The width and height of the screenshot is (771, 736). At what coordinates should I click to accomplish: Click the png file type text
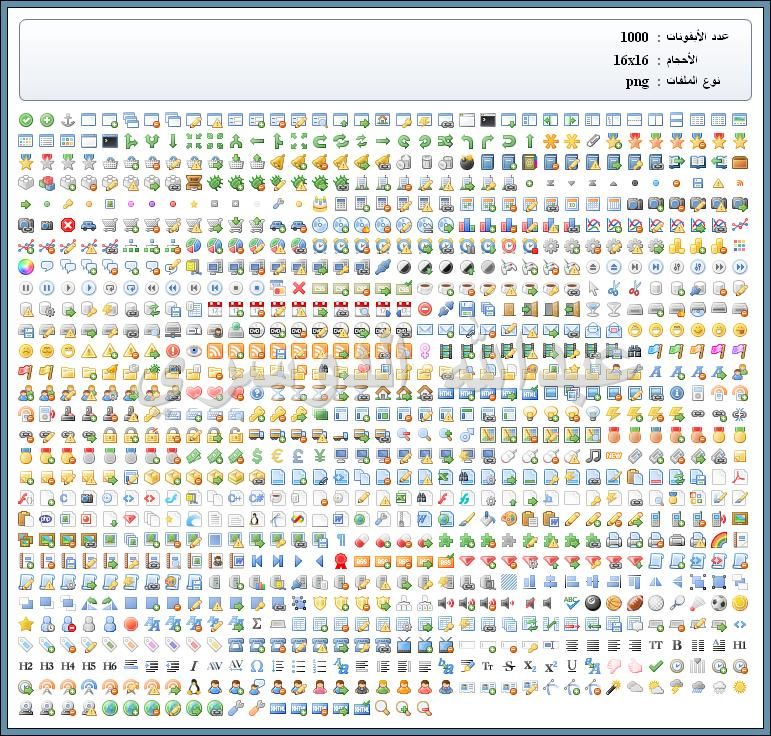[637, 82]
